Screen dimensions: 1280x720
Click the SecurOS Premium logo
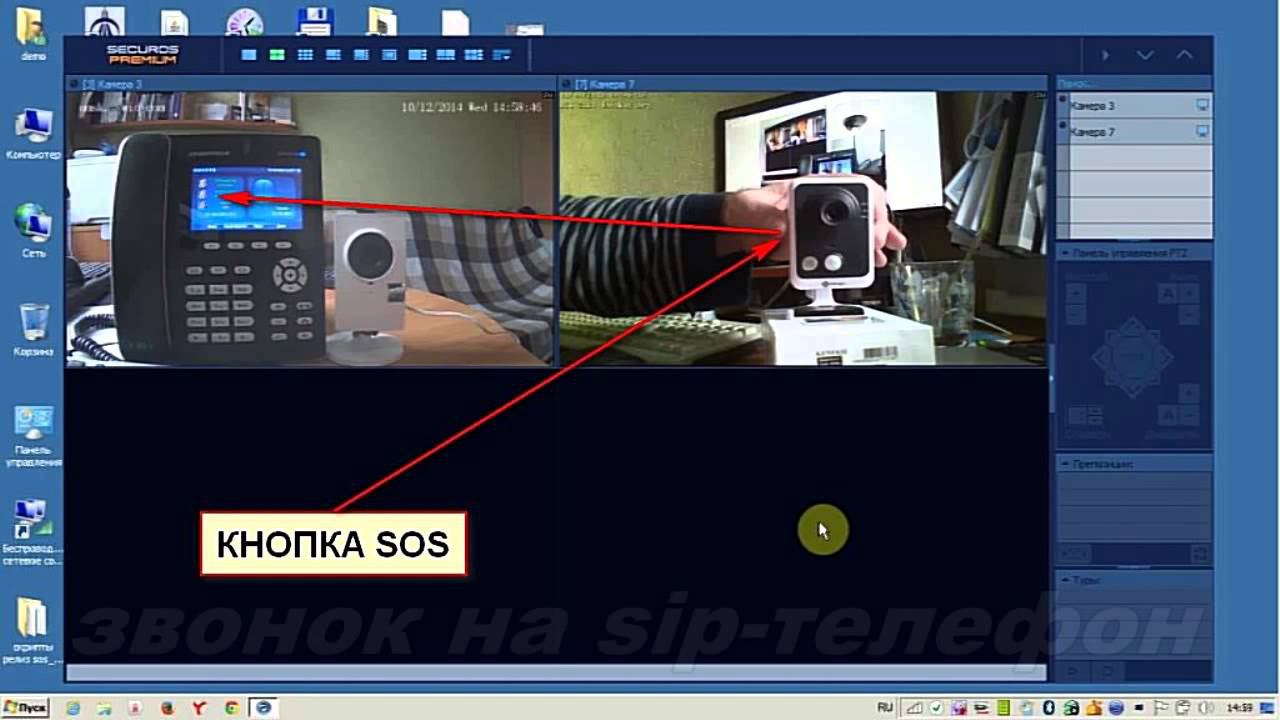143,54
